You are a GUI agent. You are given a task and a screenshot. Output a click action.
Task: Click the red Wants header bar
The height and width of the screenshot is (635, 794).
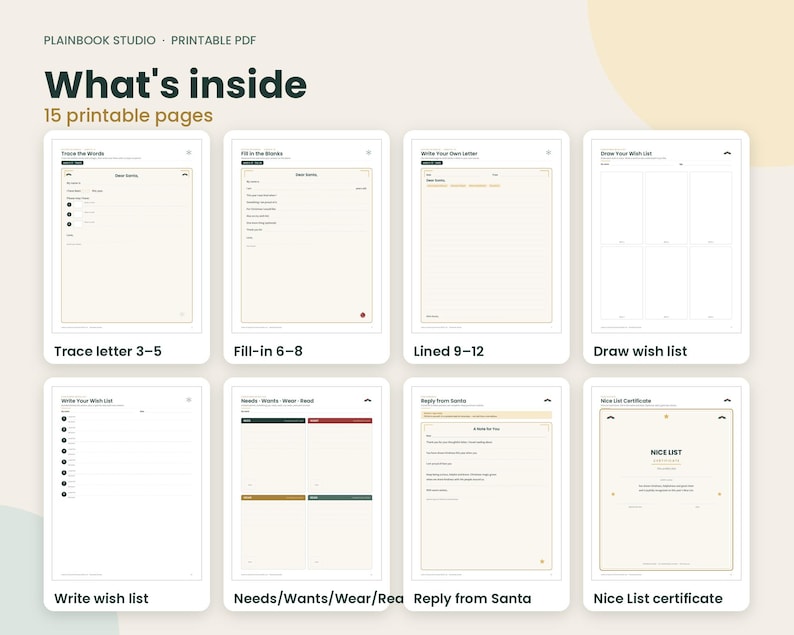pos(340,420)
